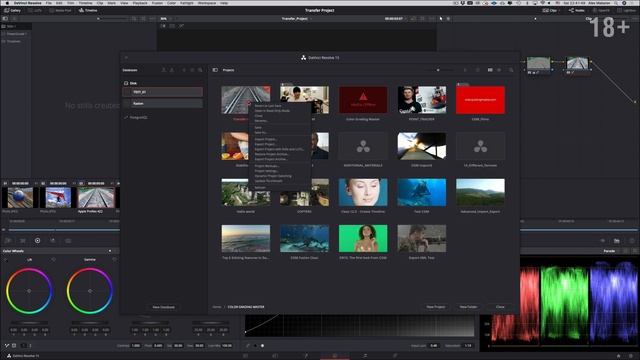The image size is (640, 360).
Task: Toggle the Gallery panel button
Action: coord(12,10)
